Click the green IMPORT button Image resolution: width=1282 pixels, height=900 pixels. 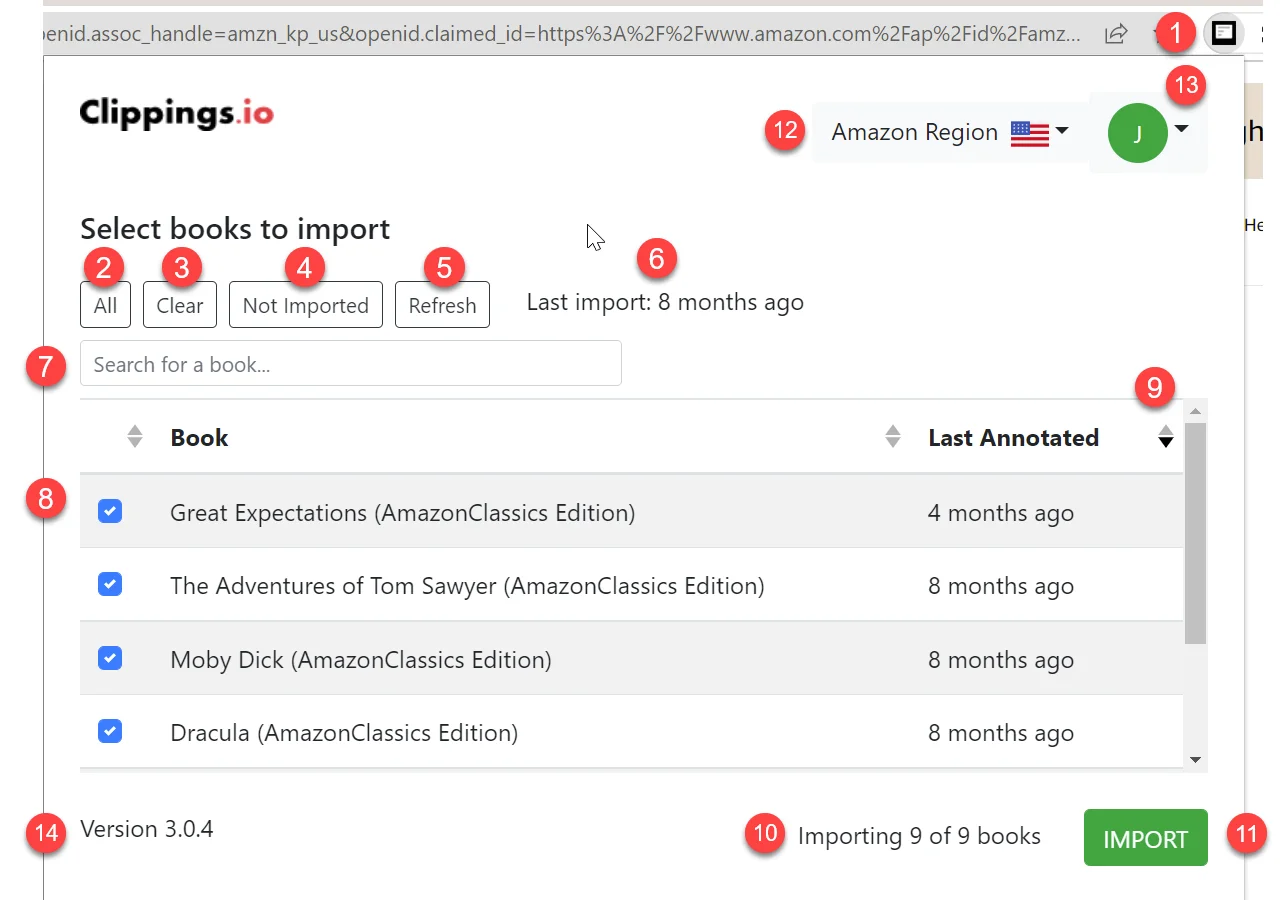coord(1146,838)
